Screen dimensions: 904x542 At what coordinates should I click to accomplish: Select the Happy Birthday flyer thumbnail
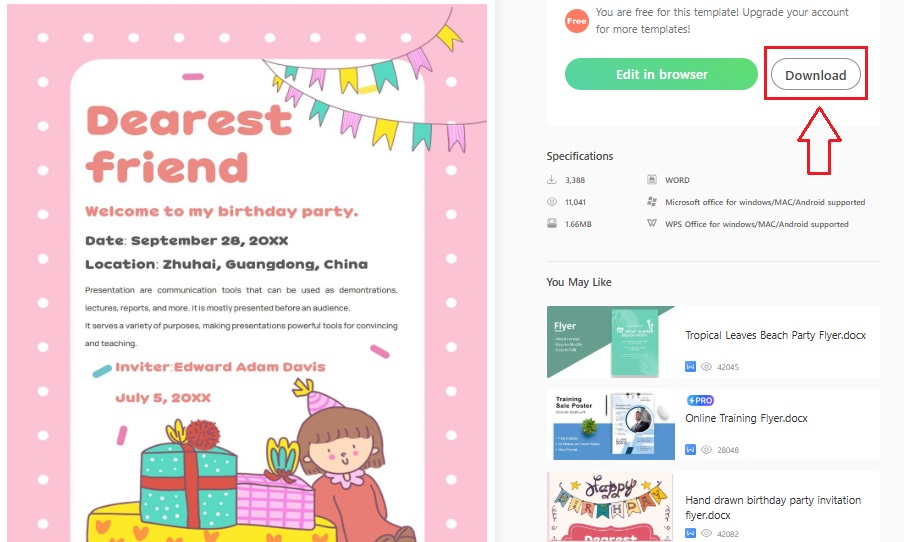[611, 506]
